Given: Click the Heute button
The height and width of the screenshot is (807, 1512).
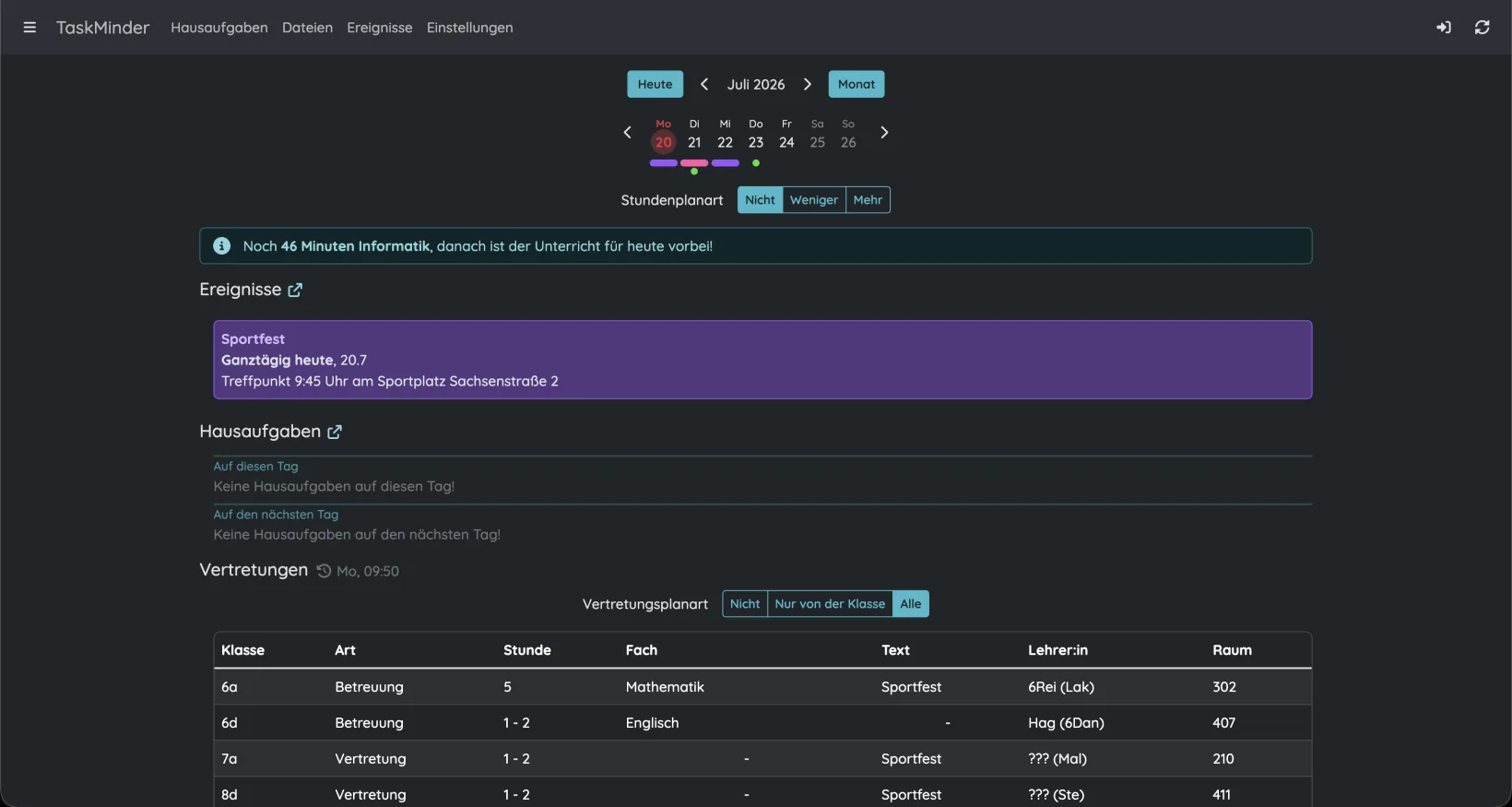Looking at the screenshot, I should pyautogui.click(x=656, y=84).
